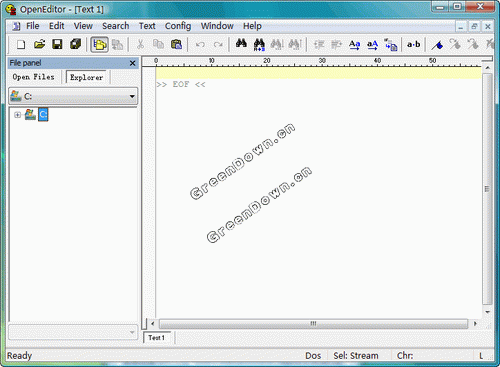Open the bottom filter dropdown in file panel
Viewport: 500px width, 367px height.
point(132,332)
